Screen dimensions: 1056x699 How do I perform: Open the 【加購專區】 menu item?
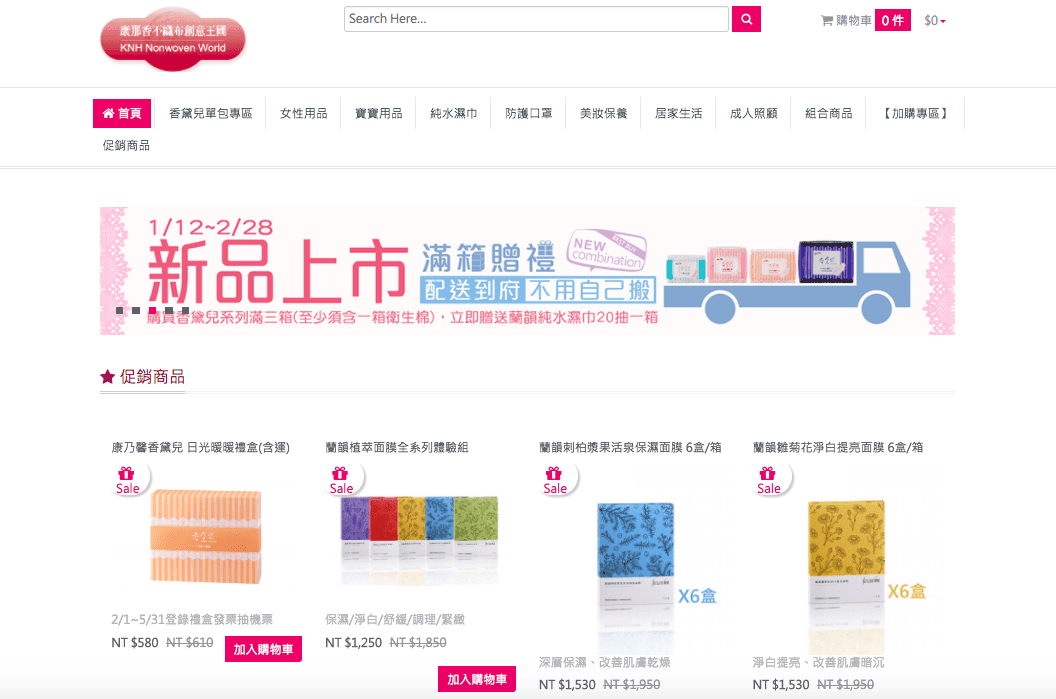pyautogui.click(x=915, y=113)
